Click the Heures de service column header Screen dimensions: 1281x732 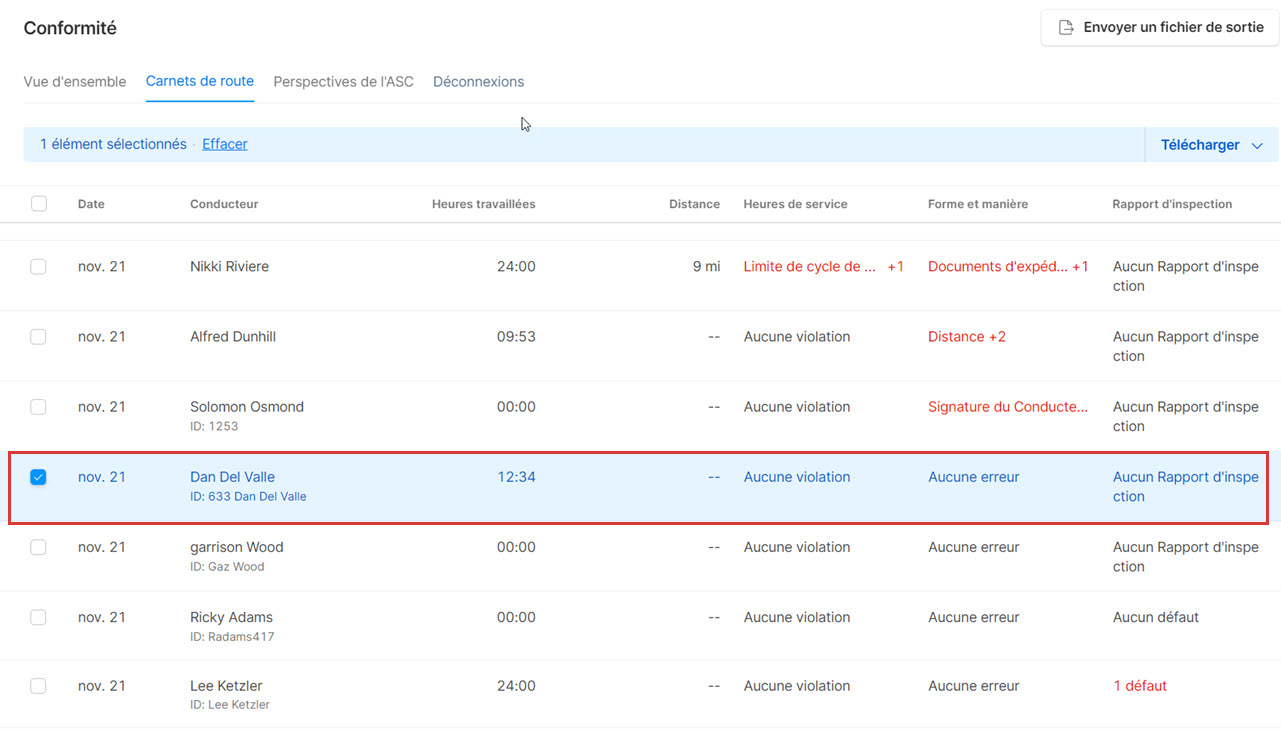pos(795,204)
